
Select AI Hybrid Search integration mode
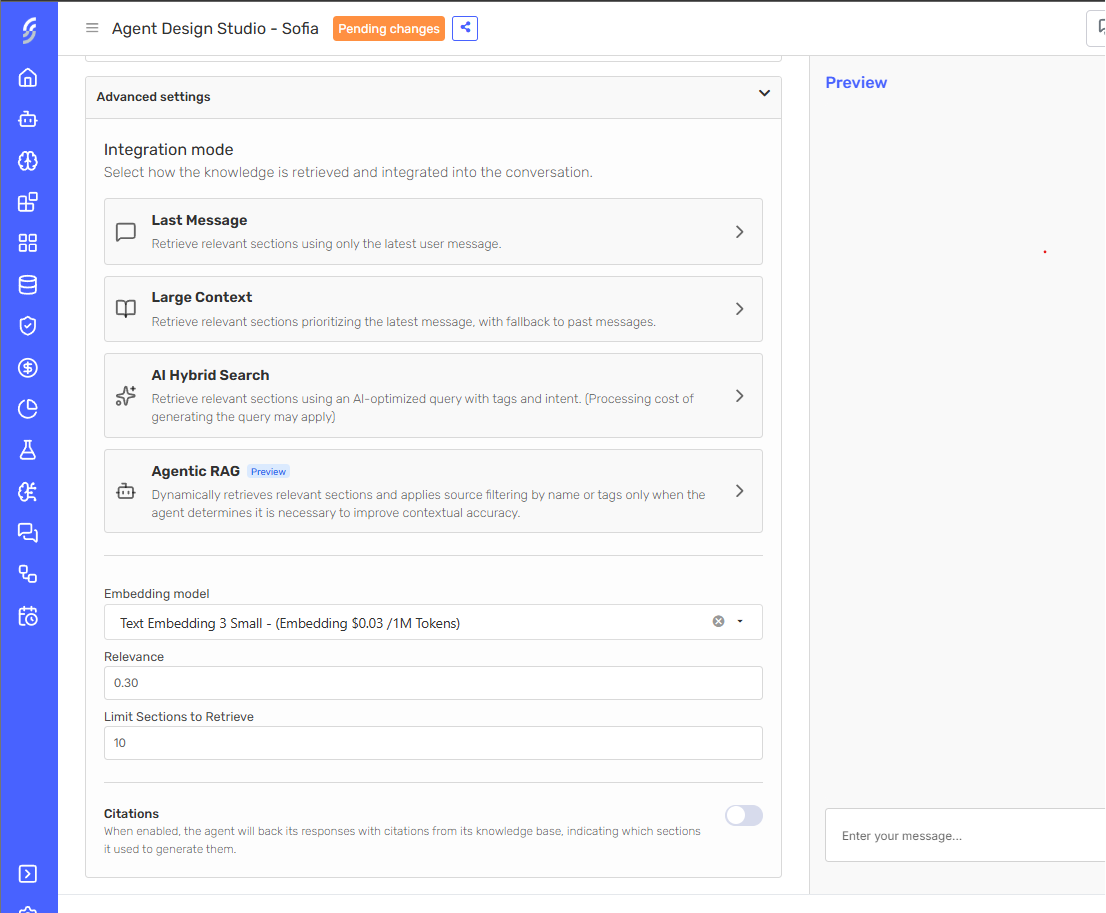(433, 396)
